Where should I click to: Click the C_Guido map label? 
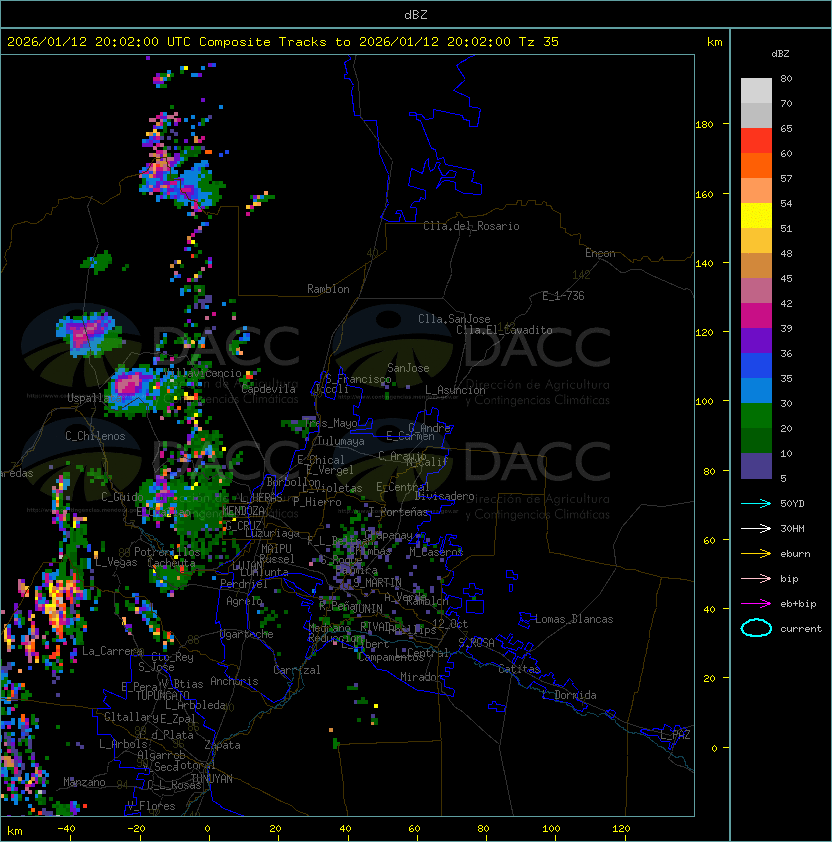[x=122, y=497]
